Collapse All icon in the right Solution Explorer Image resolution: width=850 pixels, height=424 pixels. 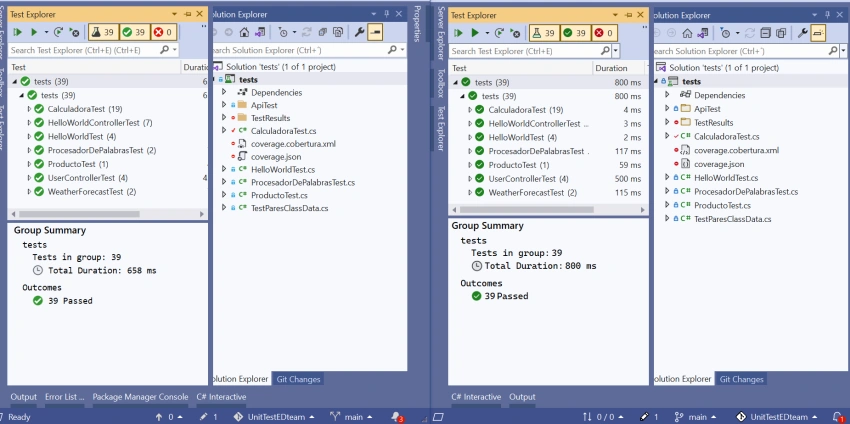[765, 33]
